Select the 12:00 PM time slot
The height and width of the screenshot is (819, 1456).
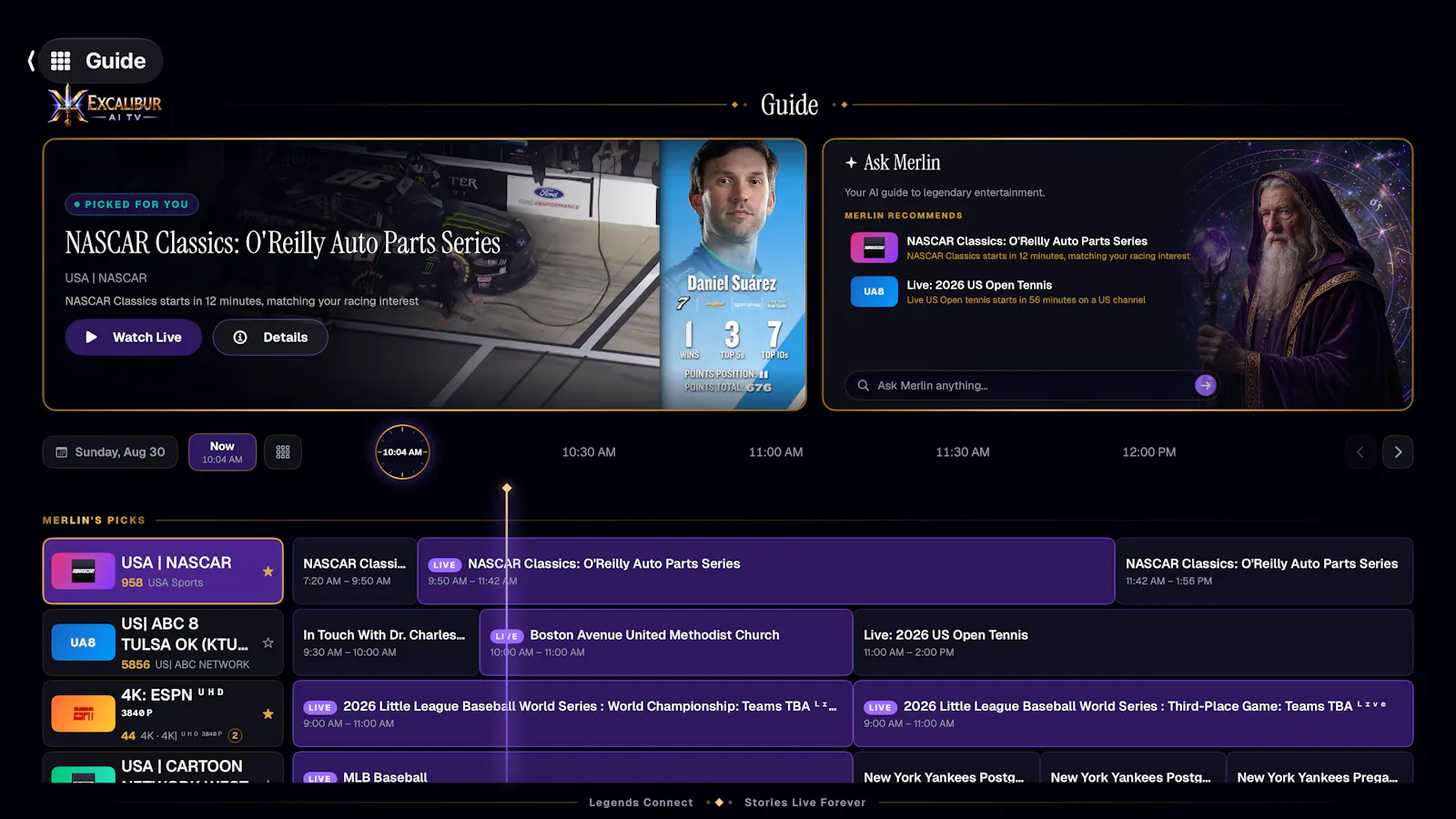tap(1149, 452)
